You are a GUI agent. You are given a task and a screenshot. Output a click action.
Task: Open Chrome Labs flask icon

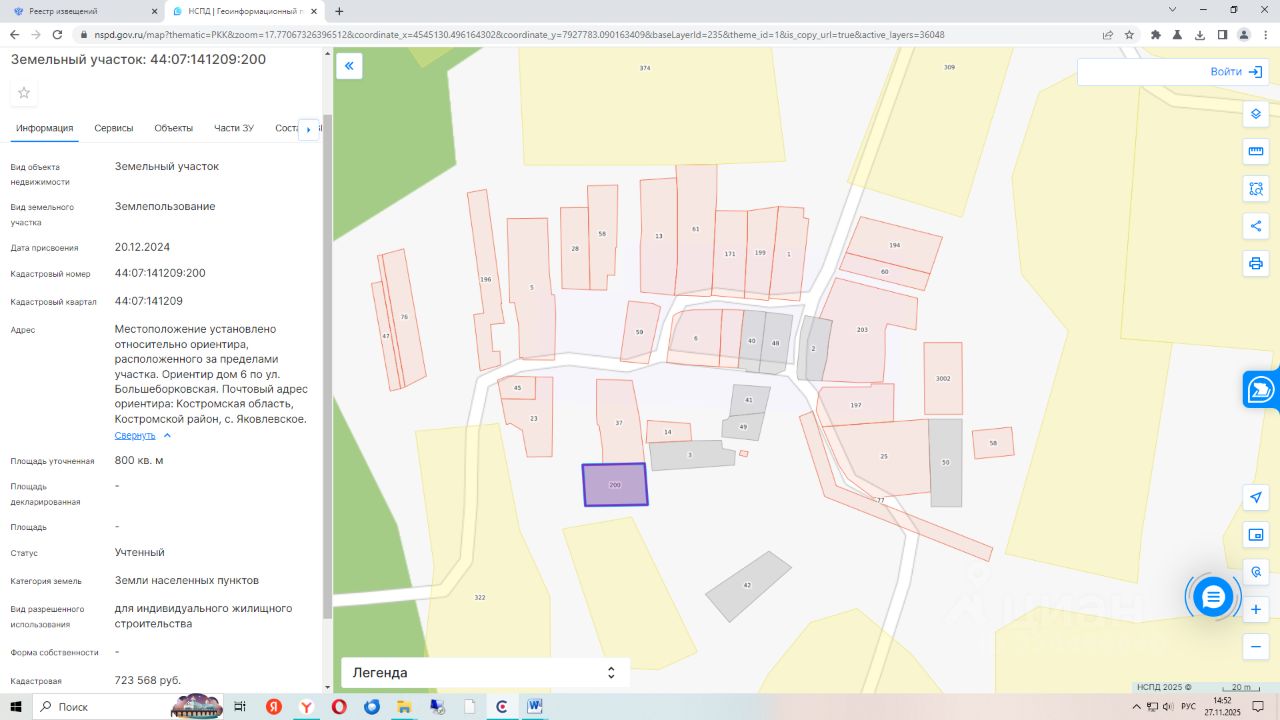[1178, 34]
